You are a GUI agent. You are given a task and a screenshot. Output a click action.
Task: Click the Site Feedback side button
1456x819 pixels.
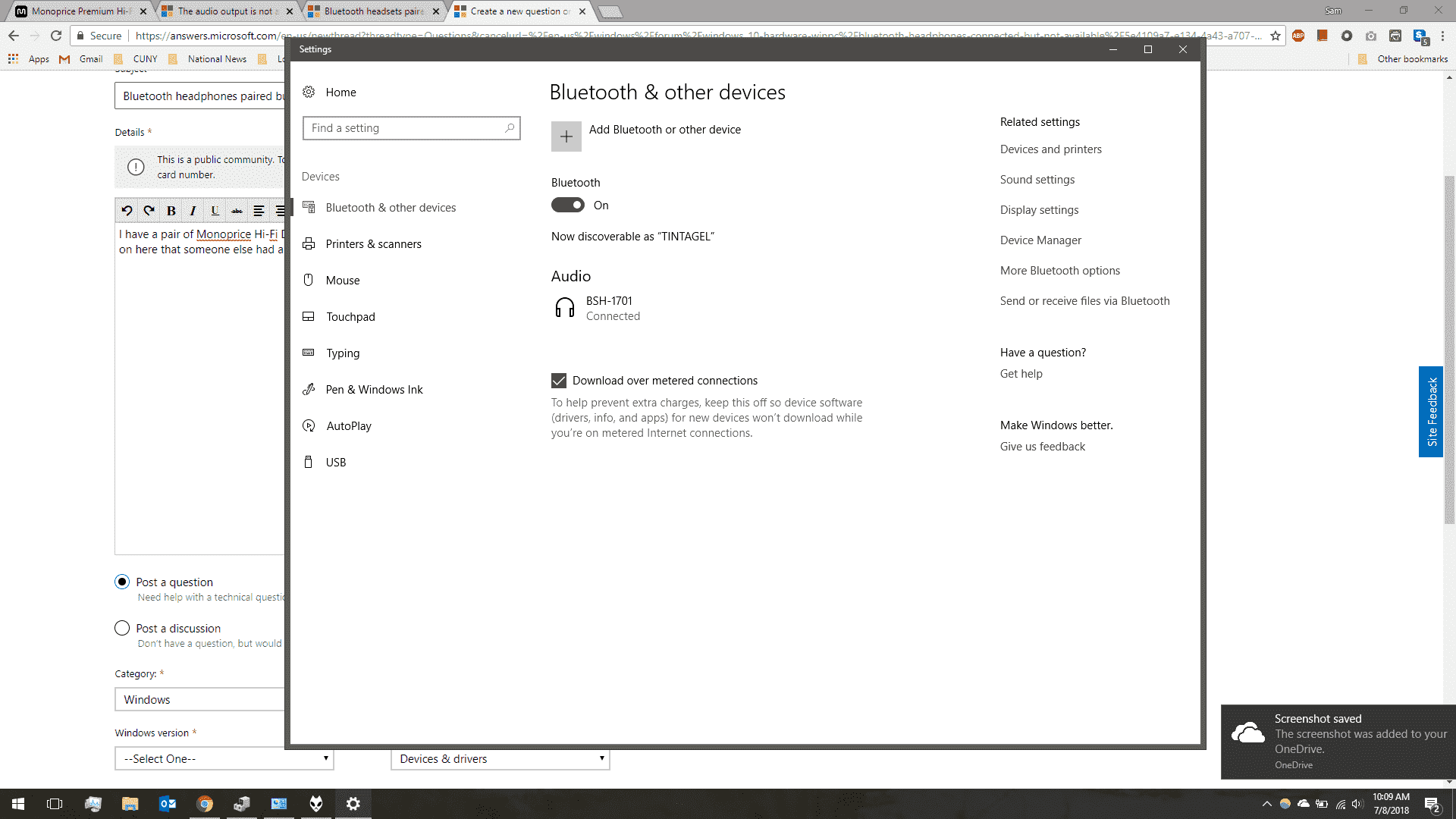[1431, 412]
